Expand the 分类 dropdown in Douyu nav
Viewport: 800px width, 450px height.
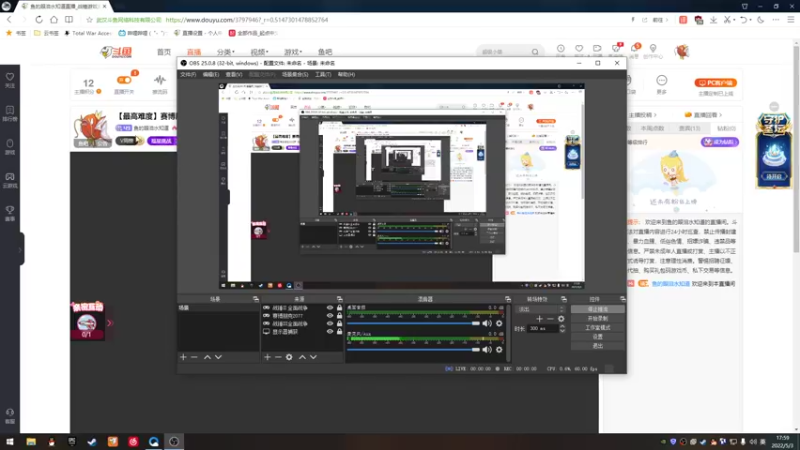point(226,52)
